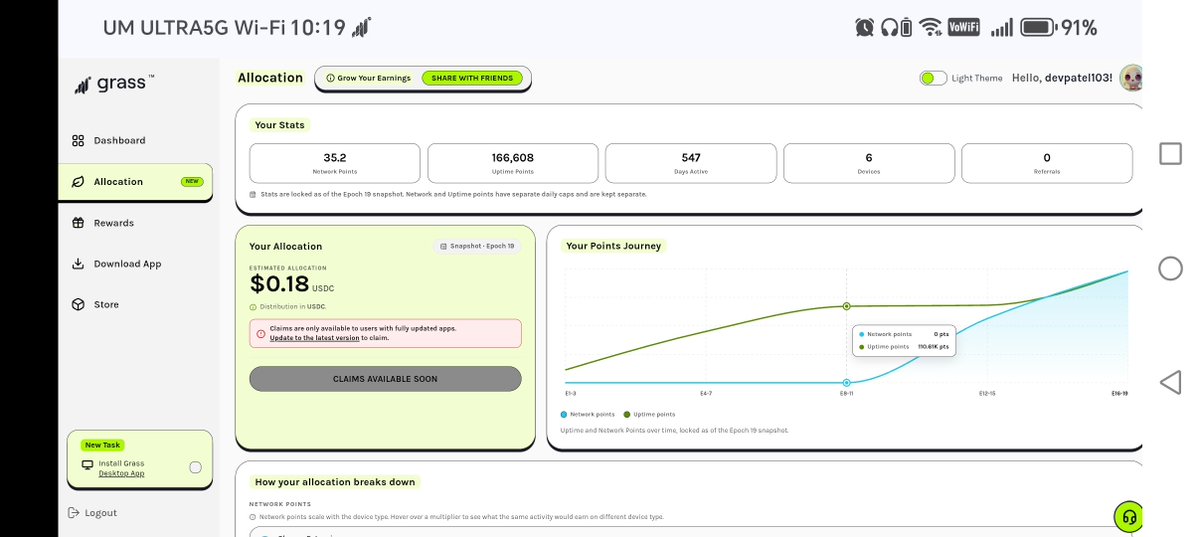
Task: Tap the alarm clock status icon
Action: click(865, 28)
